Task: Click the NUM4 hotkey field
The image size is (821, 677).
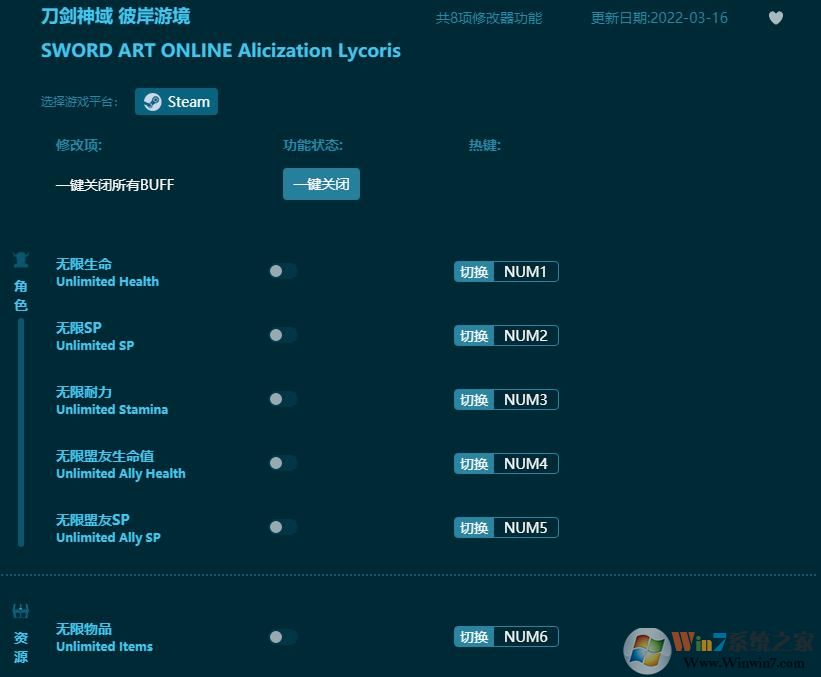Action: tap(526, 463)
